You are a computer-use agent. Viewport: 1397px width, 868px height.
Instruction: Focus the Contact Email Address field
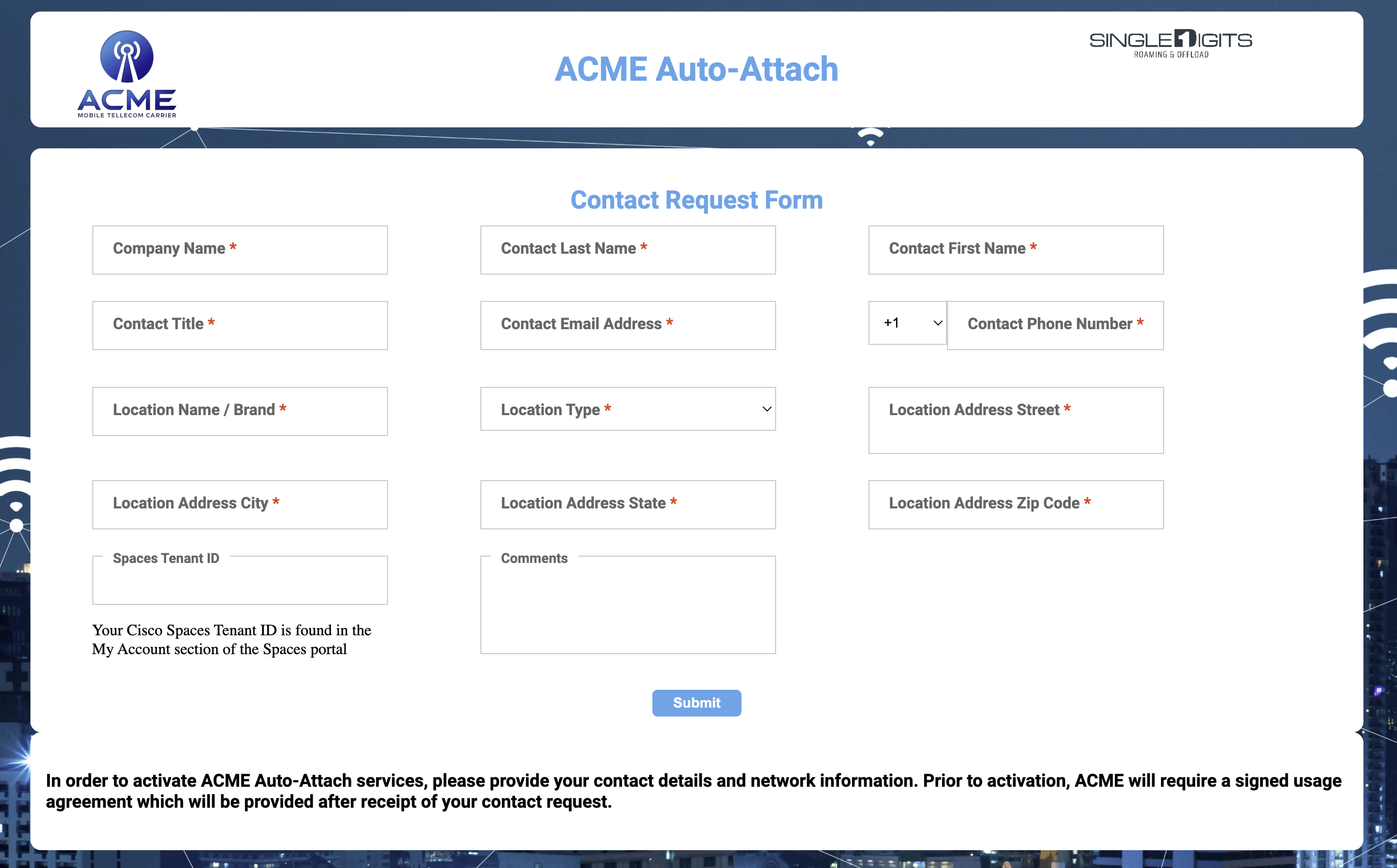pyautogui.click(x=628, y=325)
